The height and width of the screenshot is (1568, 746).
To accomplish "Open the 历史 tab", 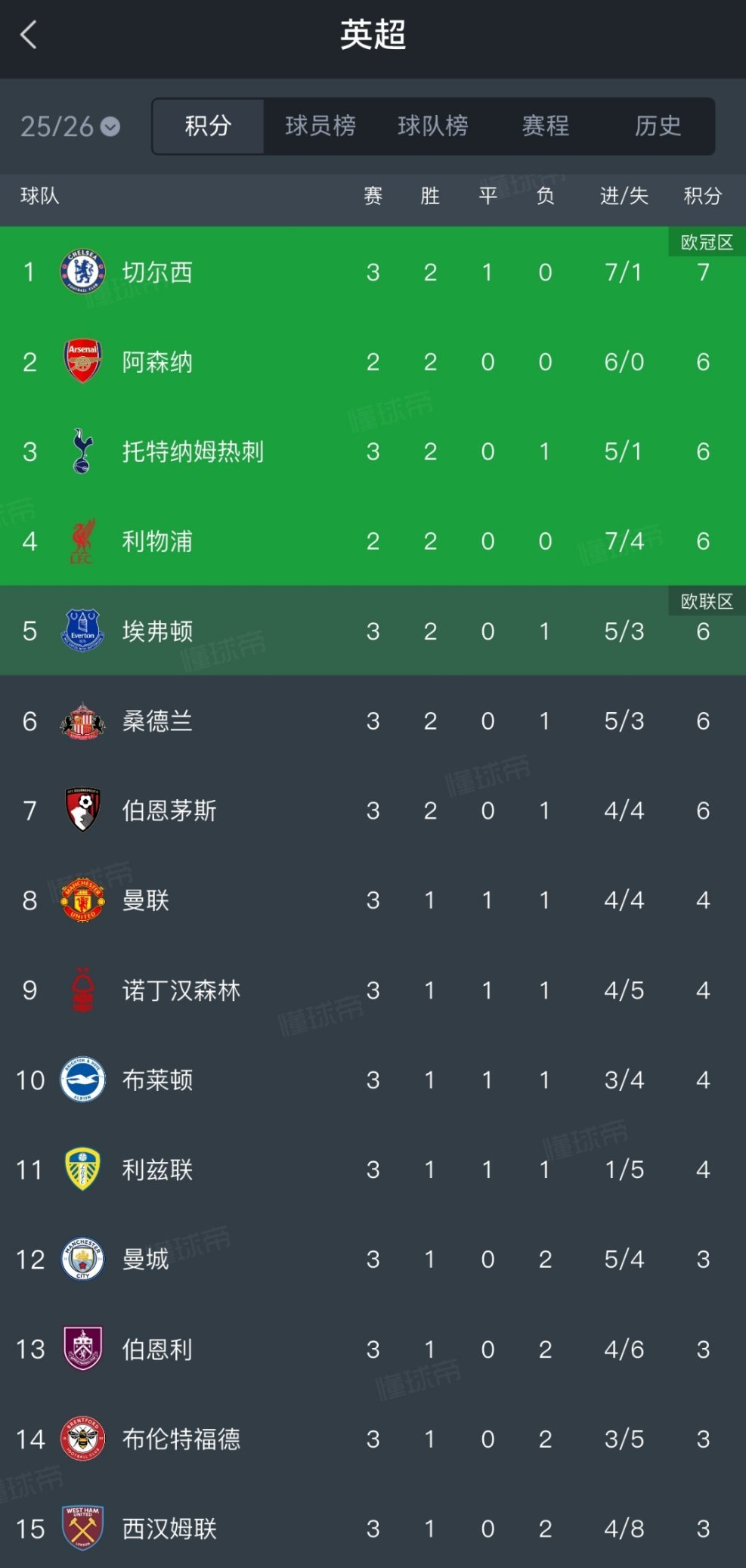I will [658, 126].
